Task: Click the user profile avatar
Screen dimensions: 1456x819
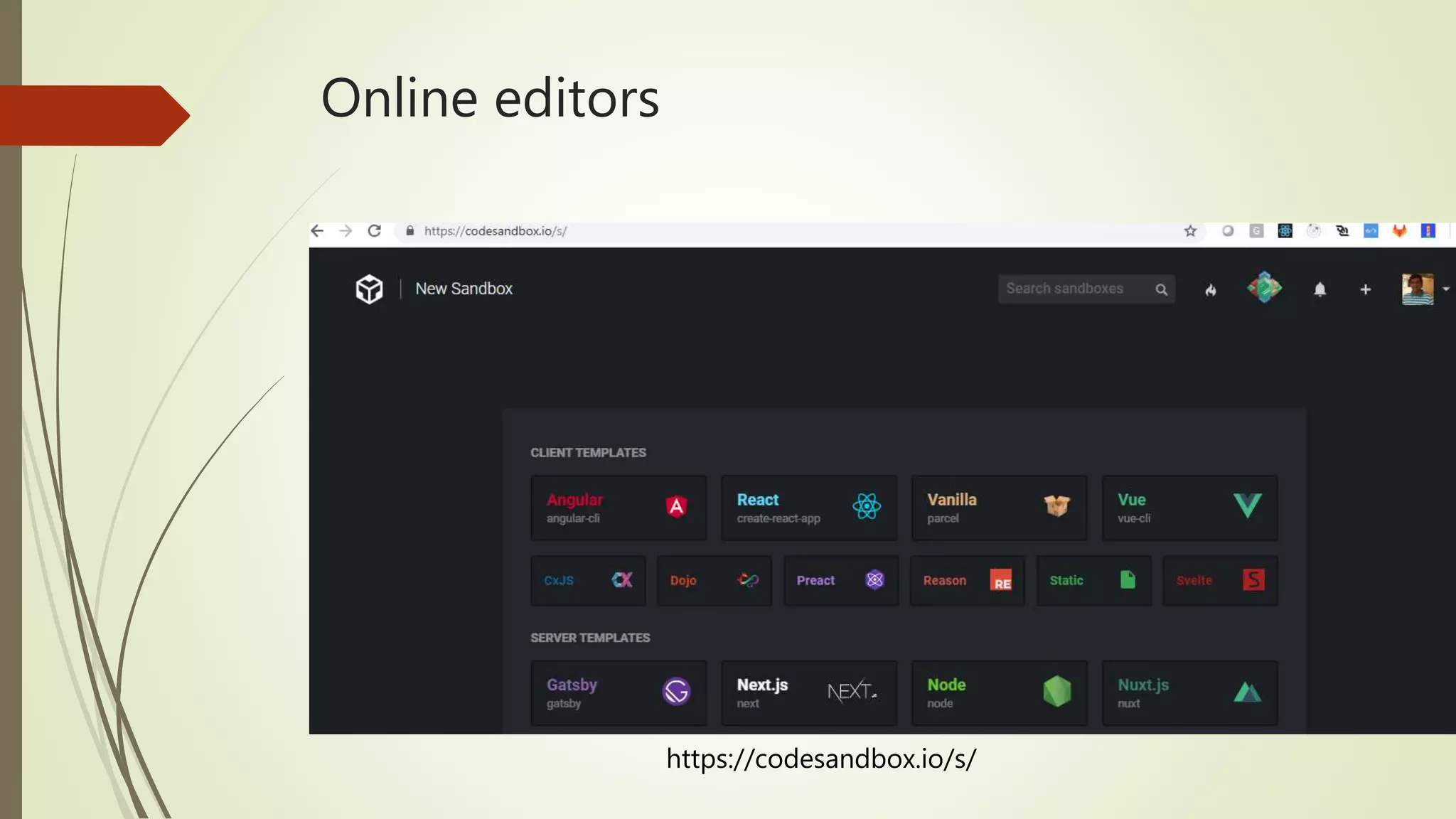Action: (x=1417, y=289)
